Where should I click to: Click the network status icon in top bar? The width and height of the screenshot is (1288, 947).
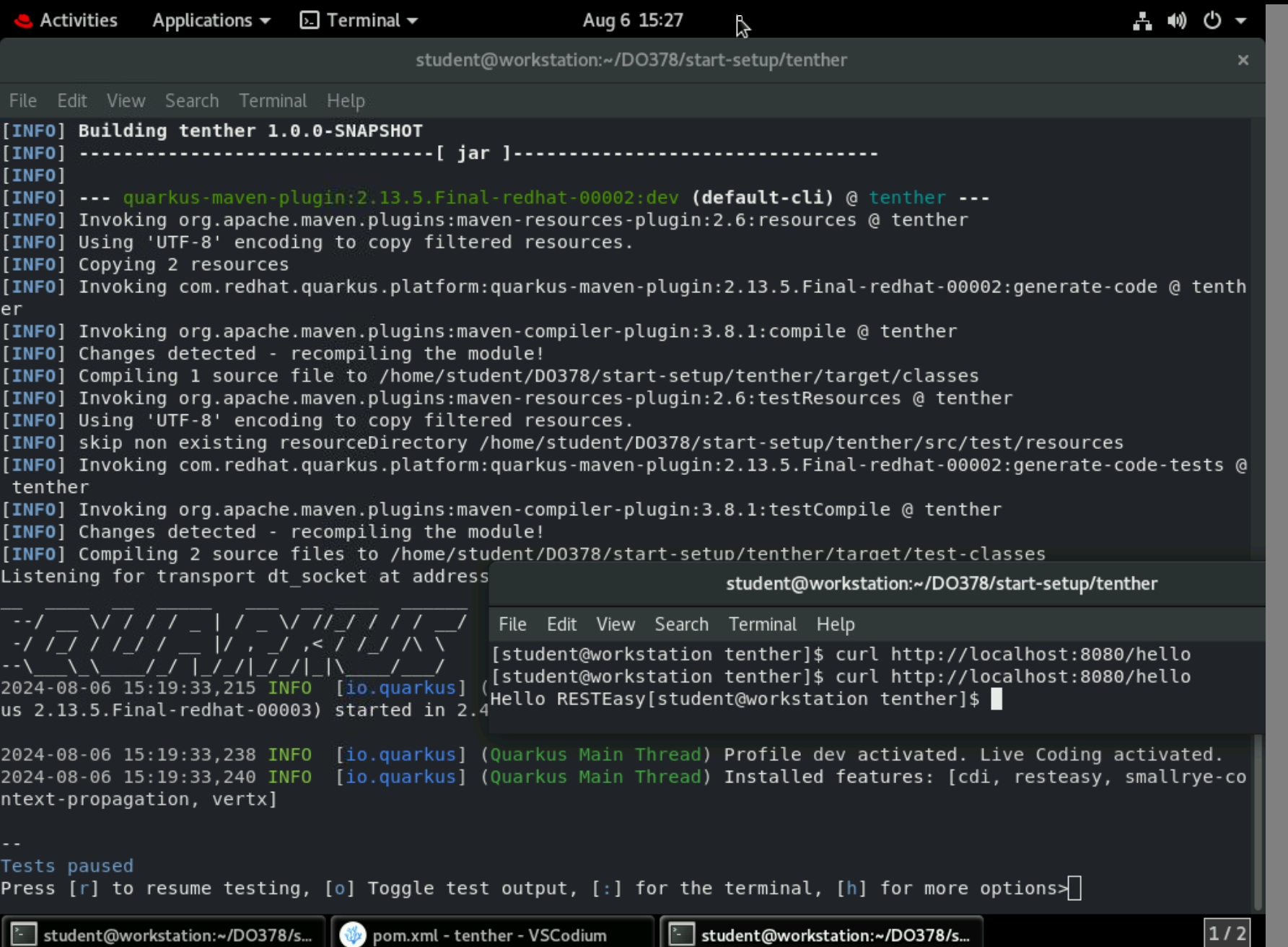(x=1142, y=21)
